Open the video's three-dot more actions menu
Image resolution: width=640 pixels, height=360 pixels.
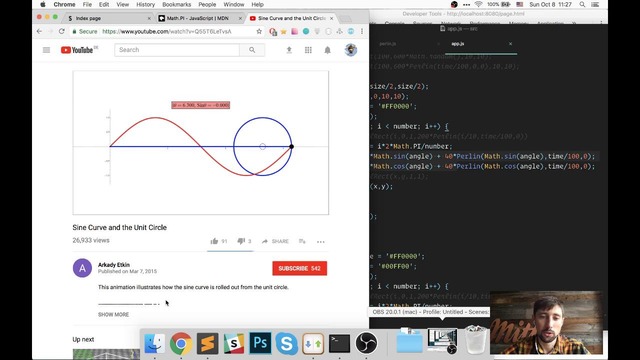pos(321,242)
